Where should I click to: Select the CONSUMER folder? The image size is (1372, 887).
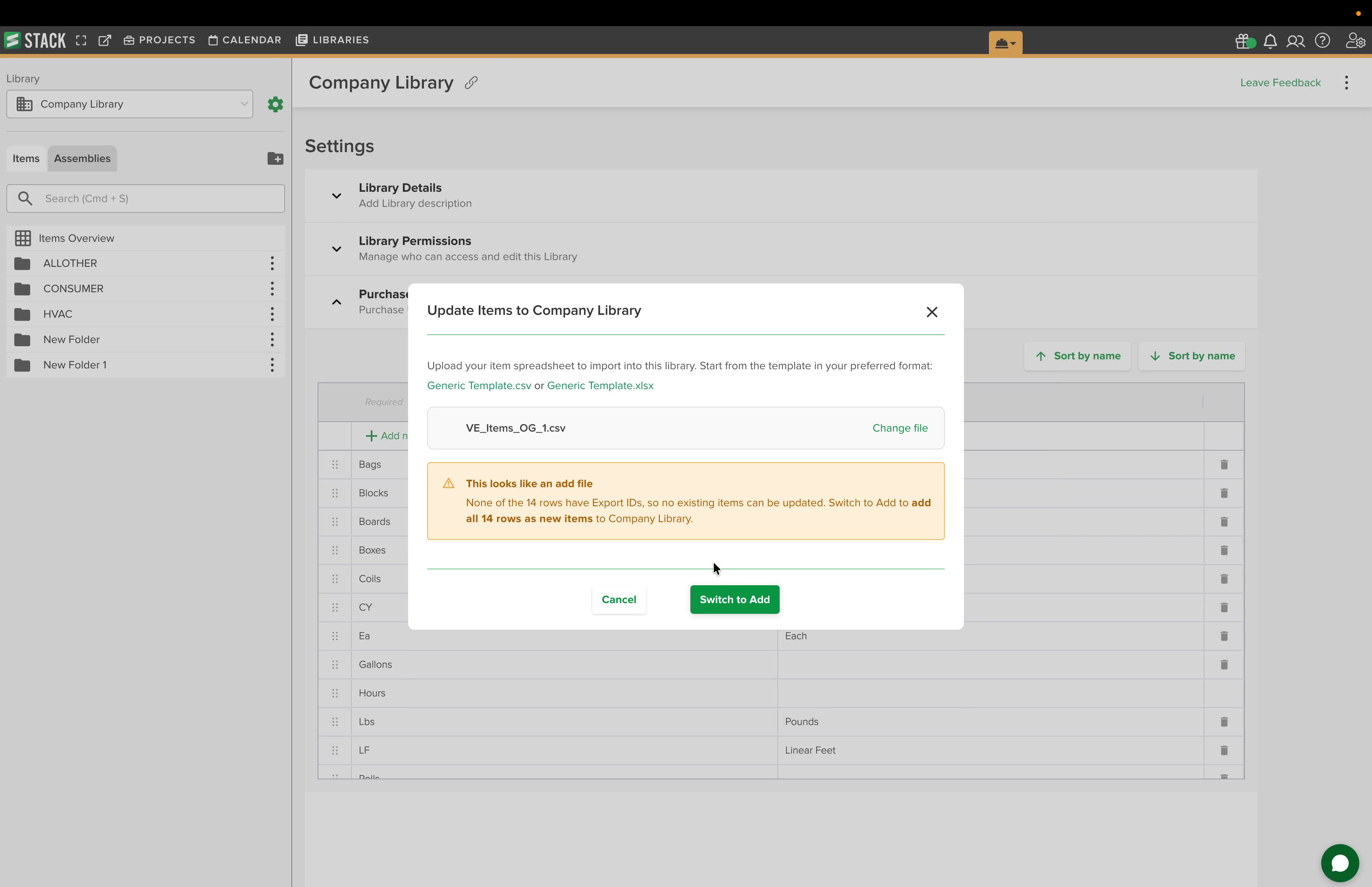pyautogui.click(x=145, y=289)
